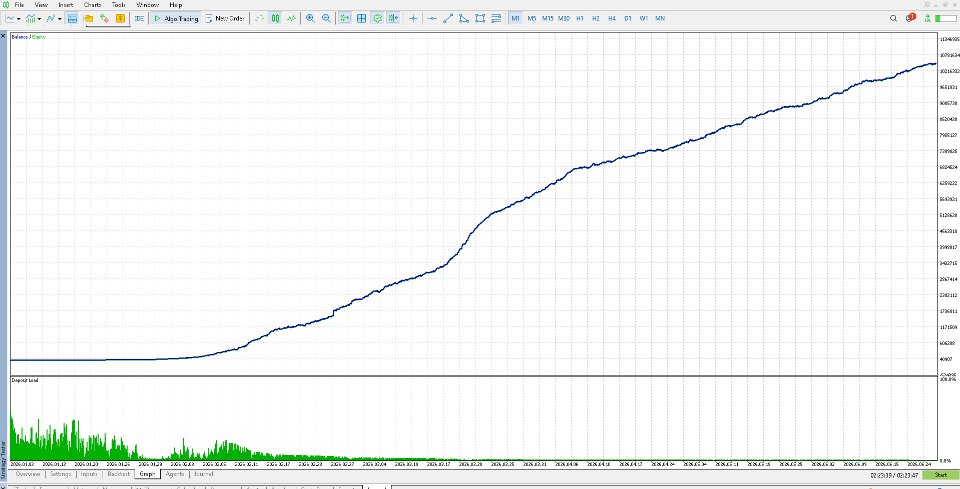
Task: Toggle Algo Trading on or off
Action: pos(176,18)
